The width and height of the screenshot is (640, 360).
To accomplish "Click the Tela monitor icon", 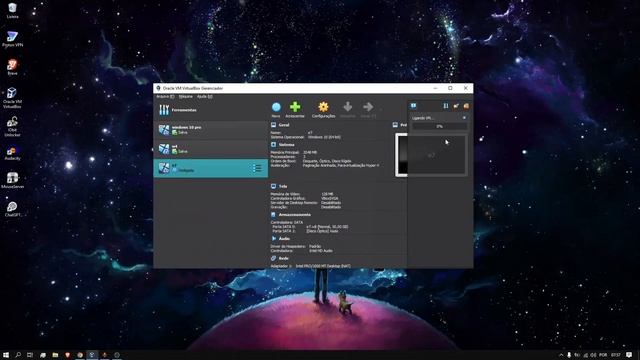I will click(273, 186).
